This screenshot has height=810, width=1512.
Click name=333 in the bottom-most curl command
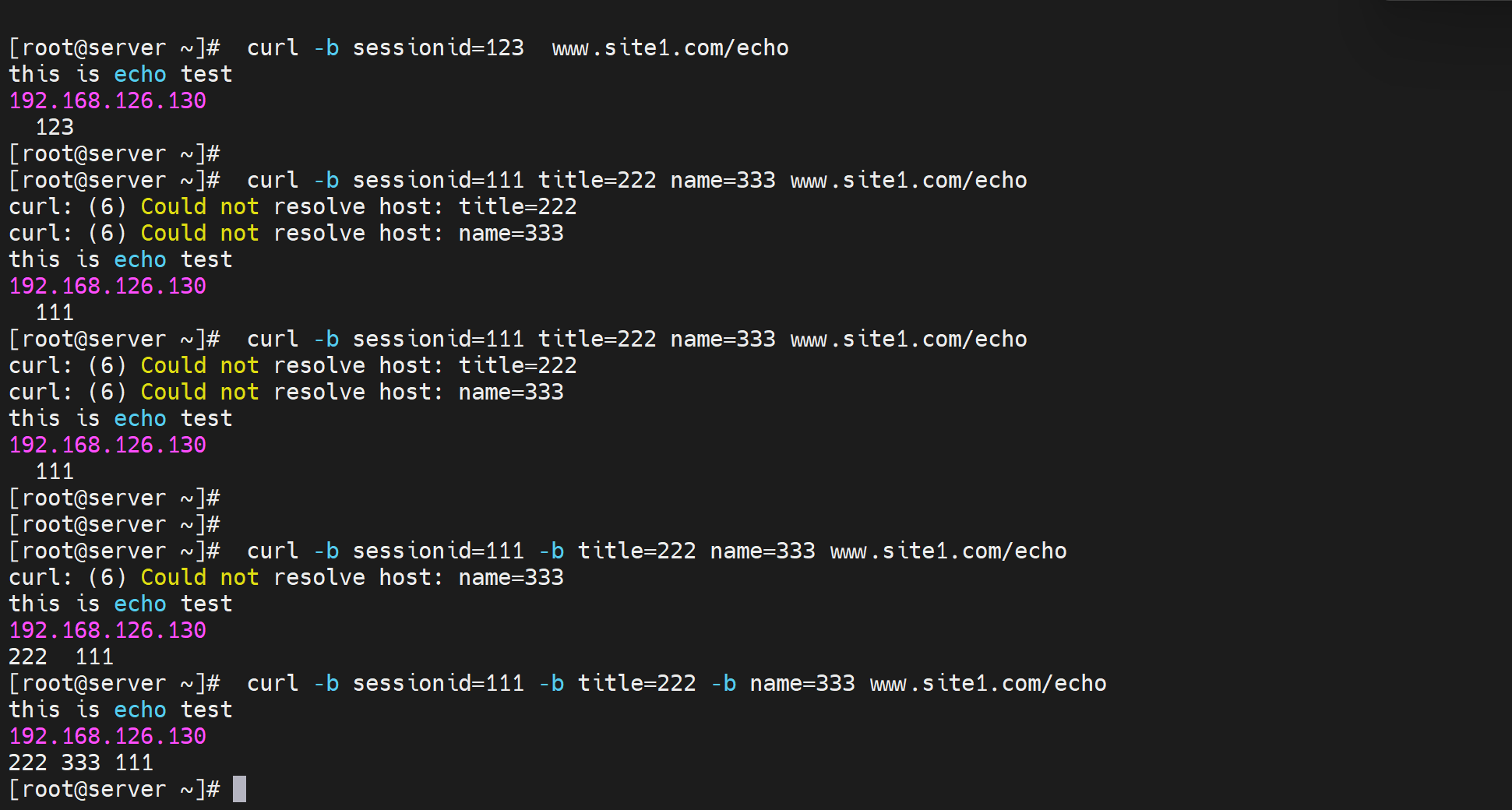[802, 683]
